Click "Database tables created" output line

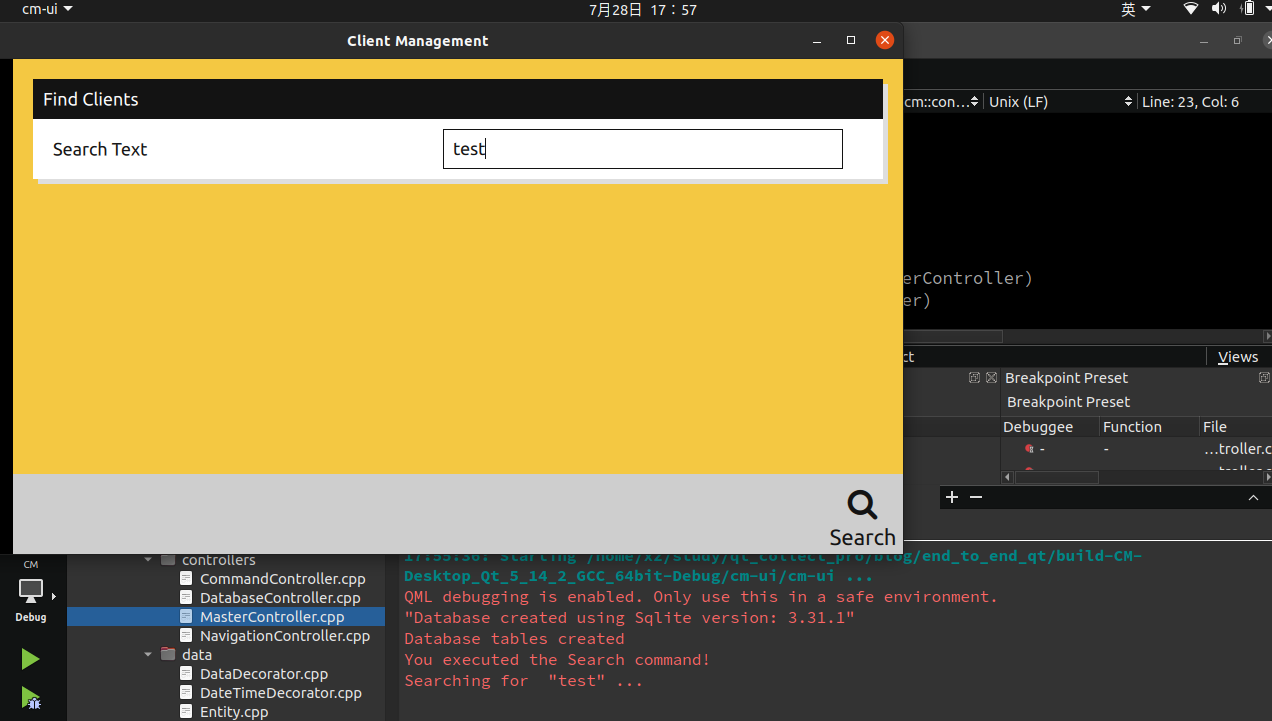pos(514,639)
